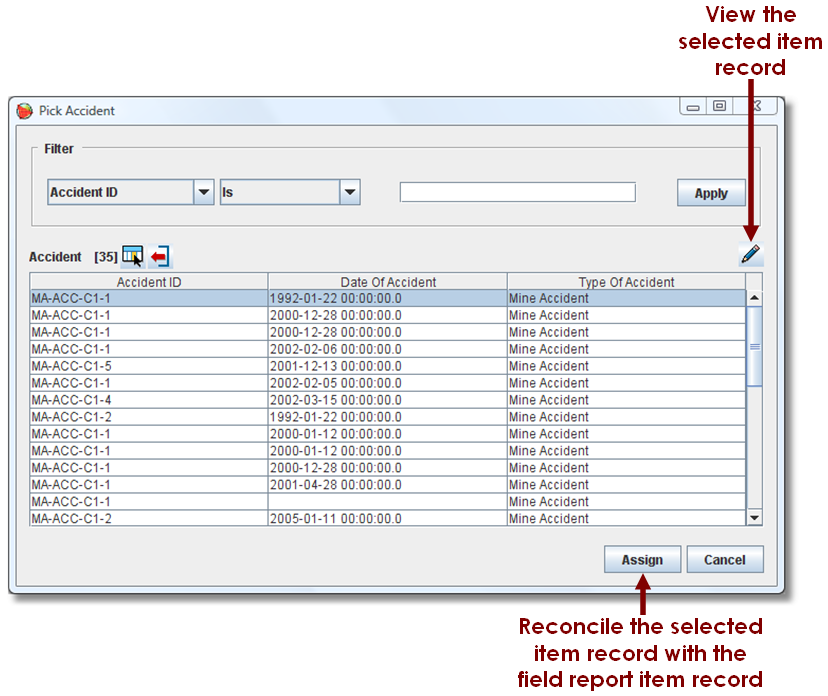The image size is (828, 696).
Task: Click in the filter value text field
Action: pyautogui.click(x=517, y=192)
